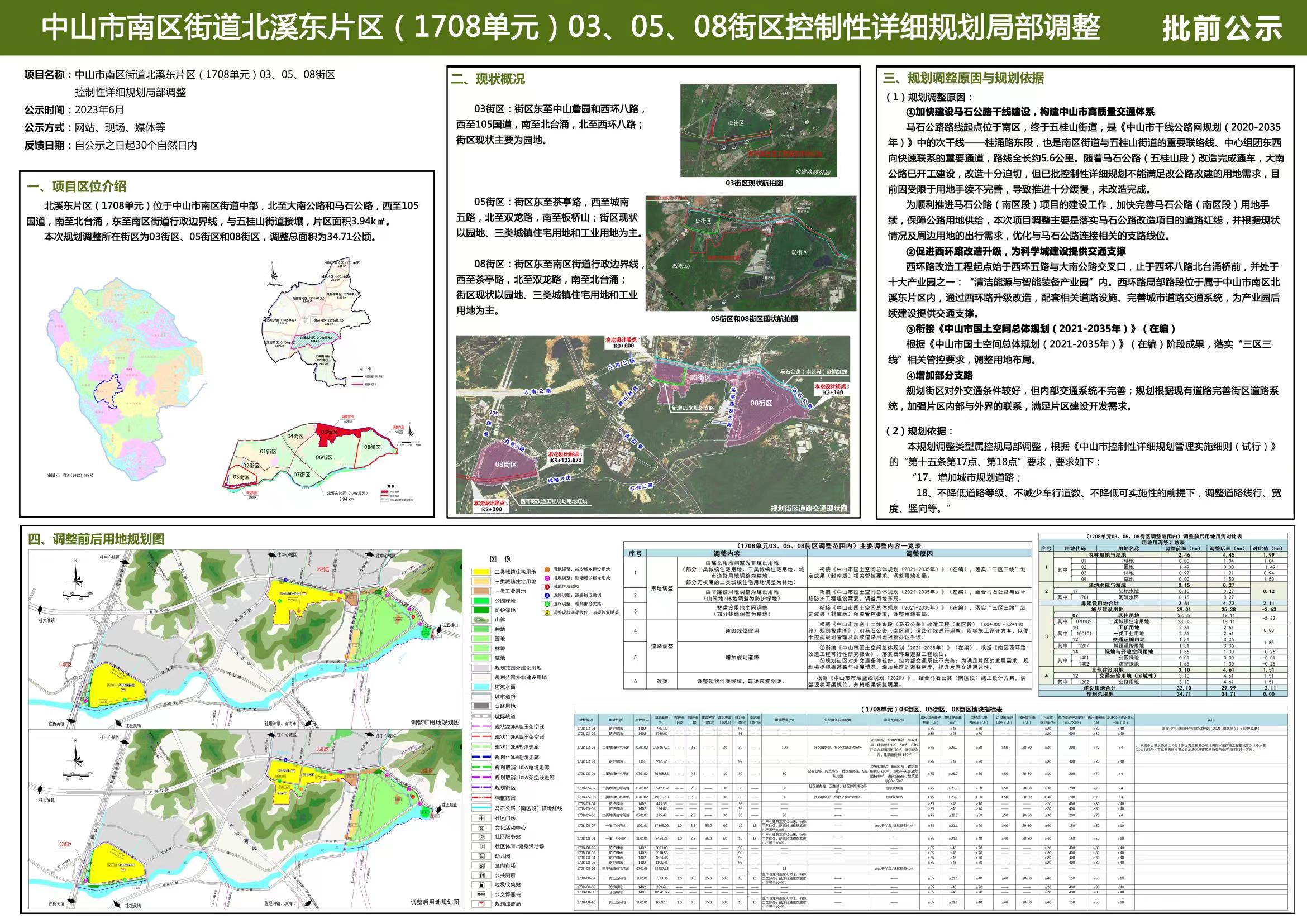Click the yellow 二类城镇住宅用地 swatch
Viewport: 1307px width, 924px height.
click(481, 571)
